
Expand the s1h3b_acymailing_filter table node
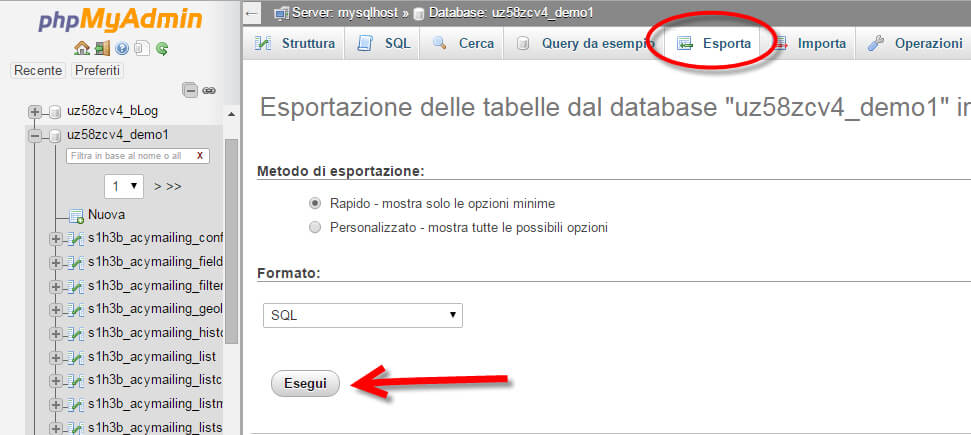pyautogui.click(x=55, y=286)
